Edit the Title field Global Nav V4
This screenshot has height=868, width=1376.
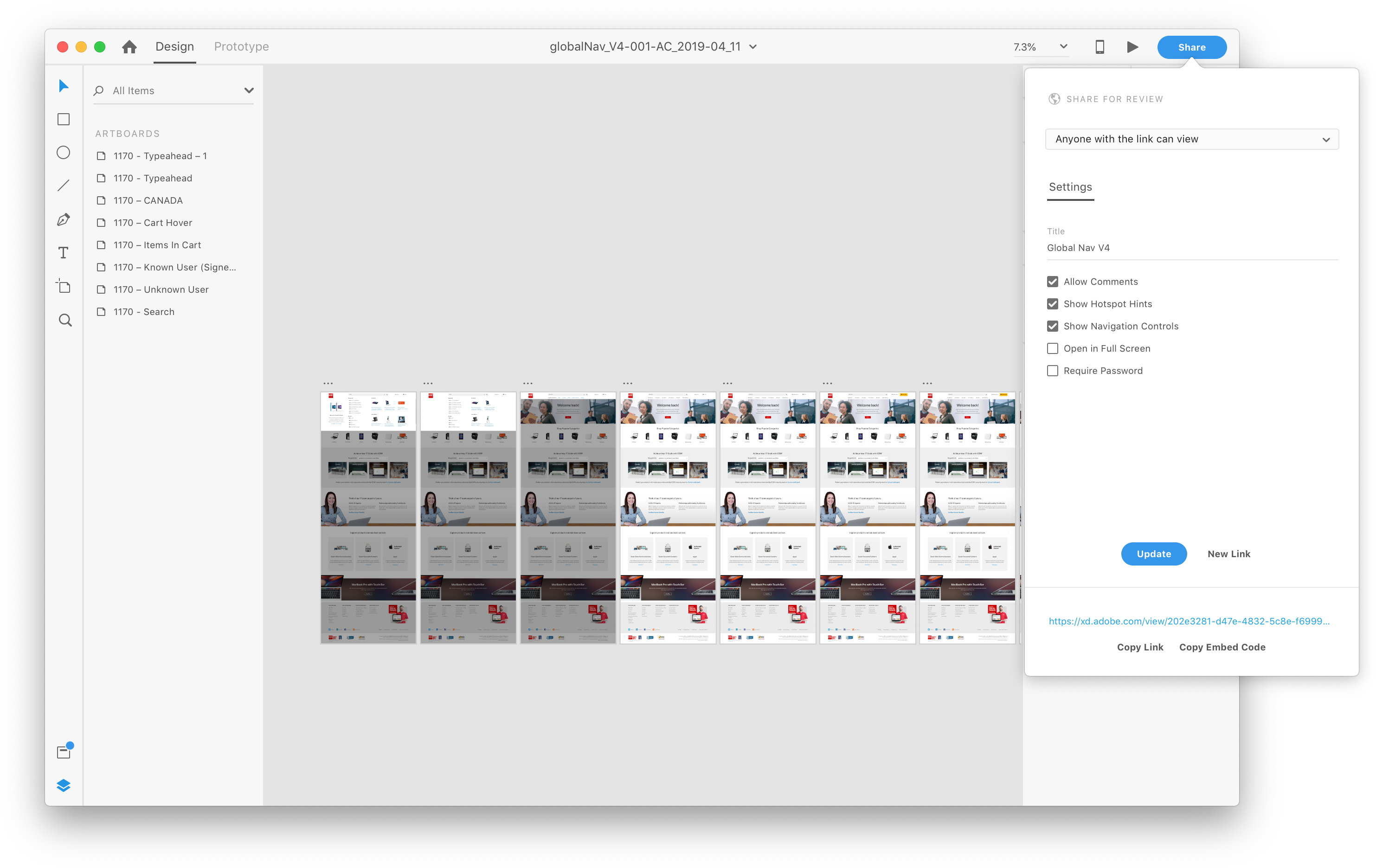1192,248
